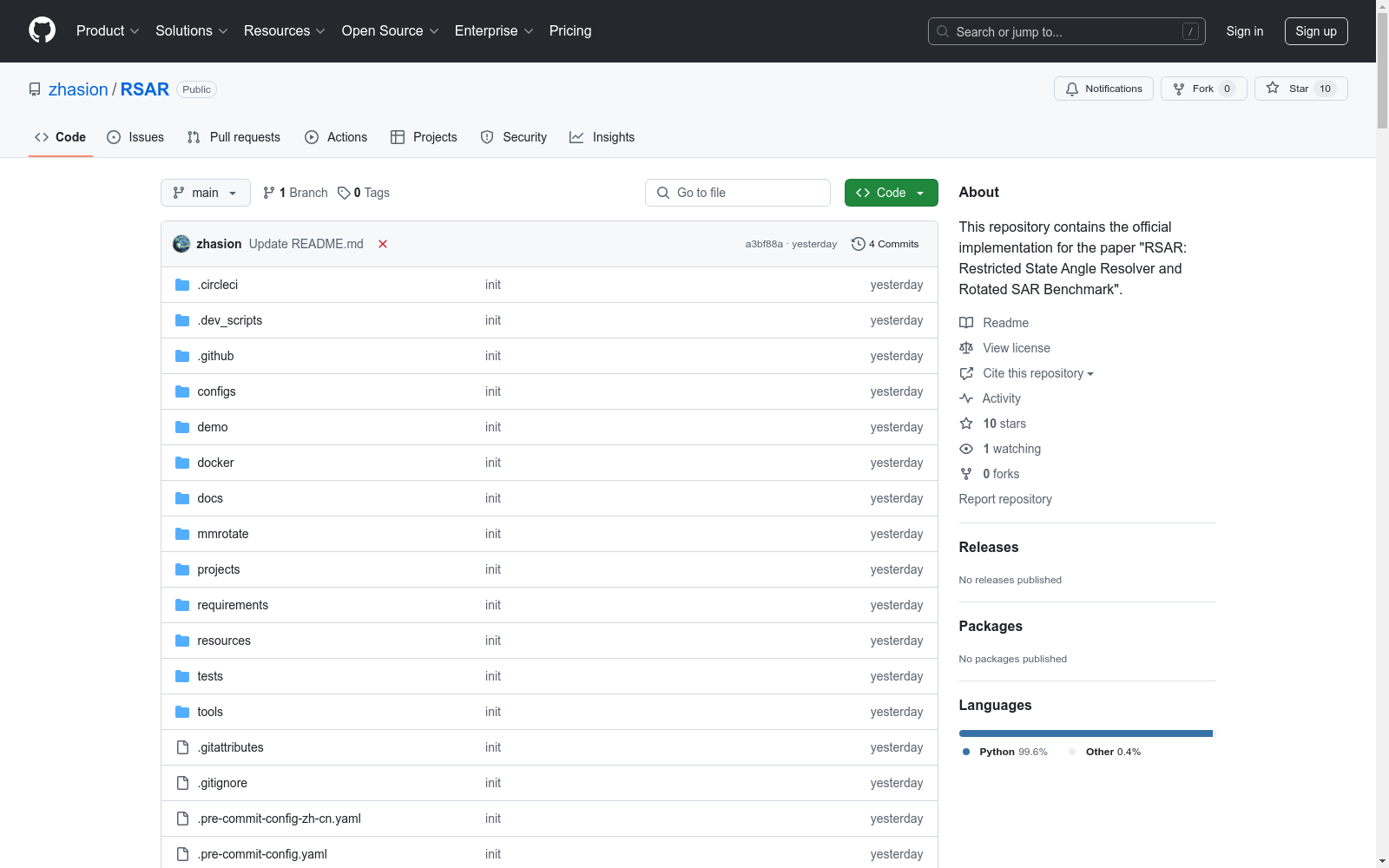Focus the Search or jump to field
This screenshot has height=868, width=1389.
pos(1067,31)
